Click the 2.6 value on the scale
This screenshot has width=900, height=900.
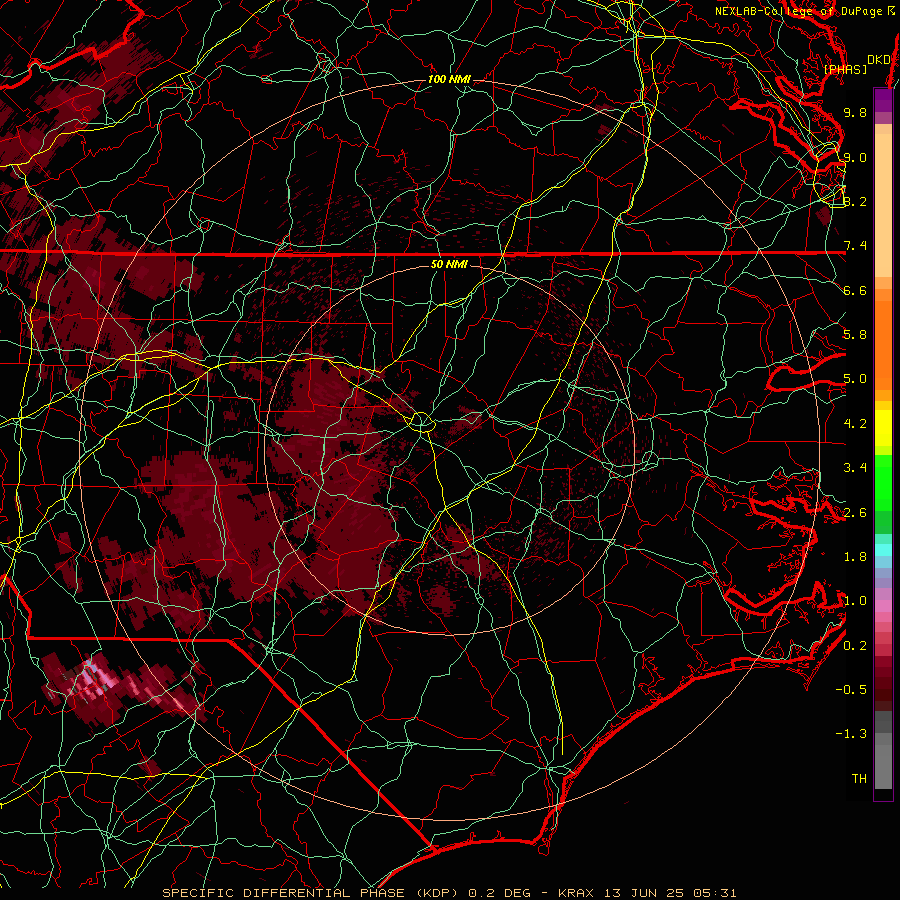pyautogui.click(x=855, y=513)
